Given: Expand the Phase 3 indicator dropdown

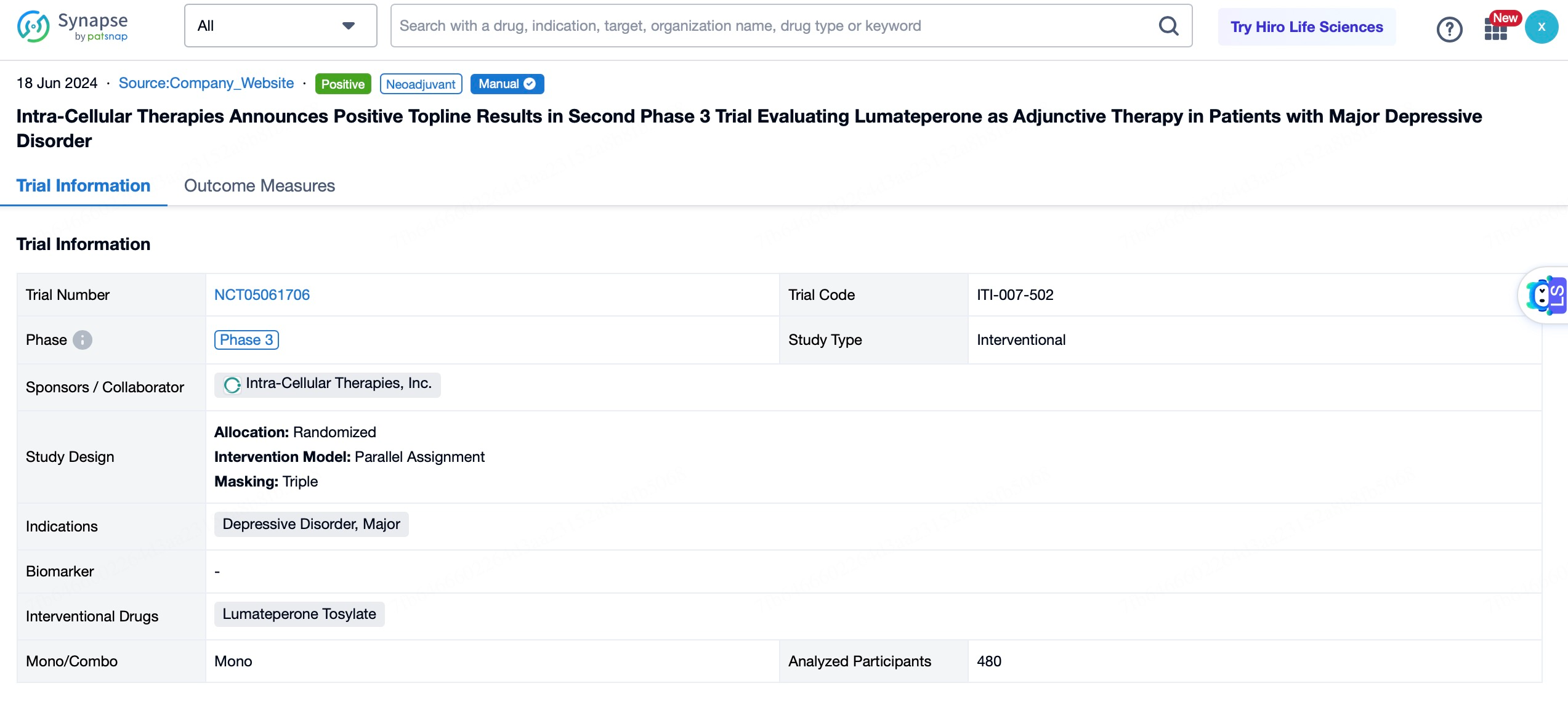Looking at the screenshot, I should pos(246,340).
